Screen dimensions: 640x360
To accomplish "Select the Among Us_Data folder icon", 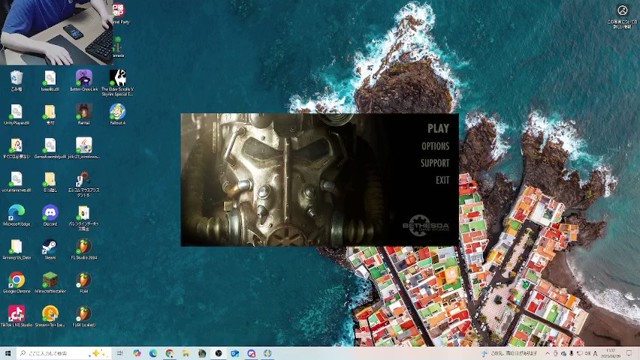I will pos(16,249).
